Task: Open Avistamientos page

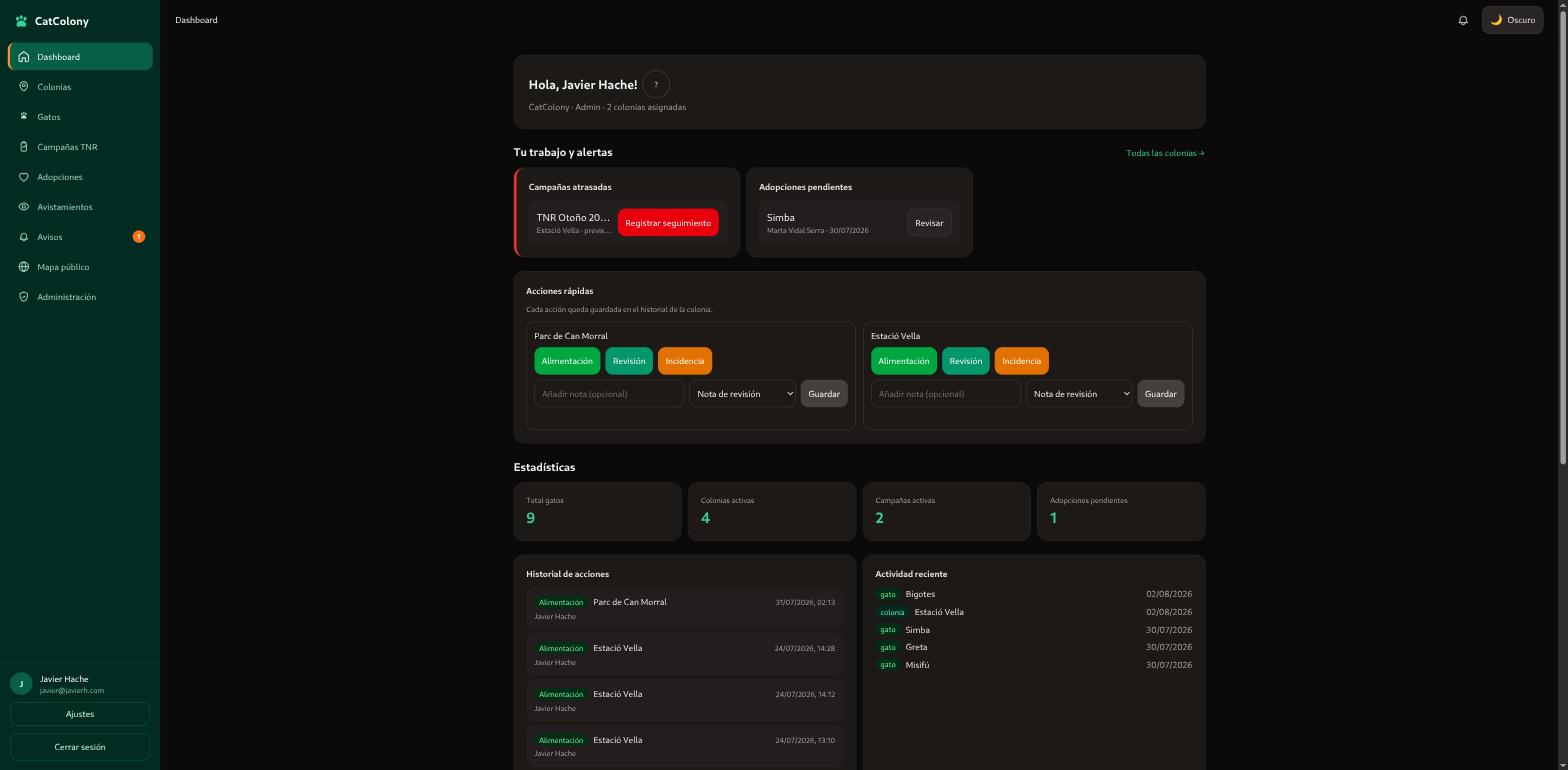Action: tap(80, 207)
